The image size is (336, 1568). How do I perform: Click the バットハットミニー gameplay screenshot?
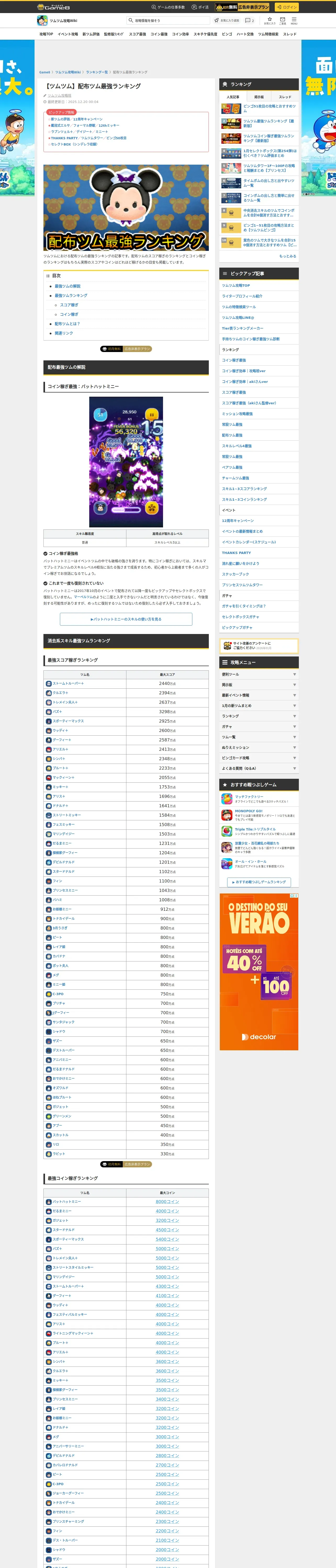[126, 462]
